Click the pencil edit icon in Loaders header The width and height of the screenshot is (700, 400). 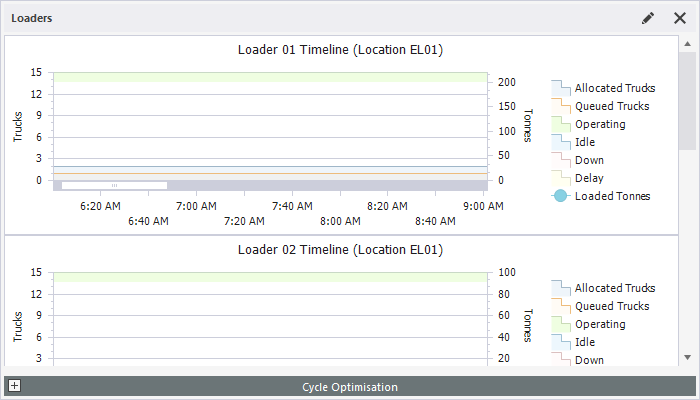coord(648,18)
